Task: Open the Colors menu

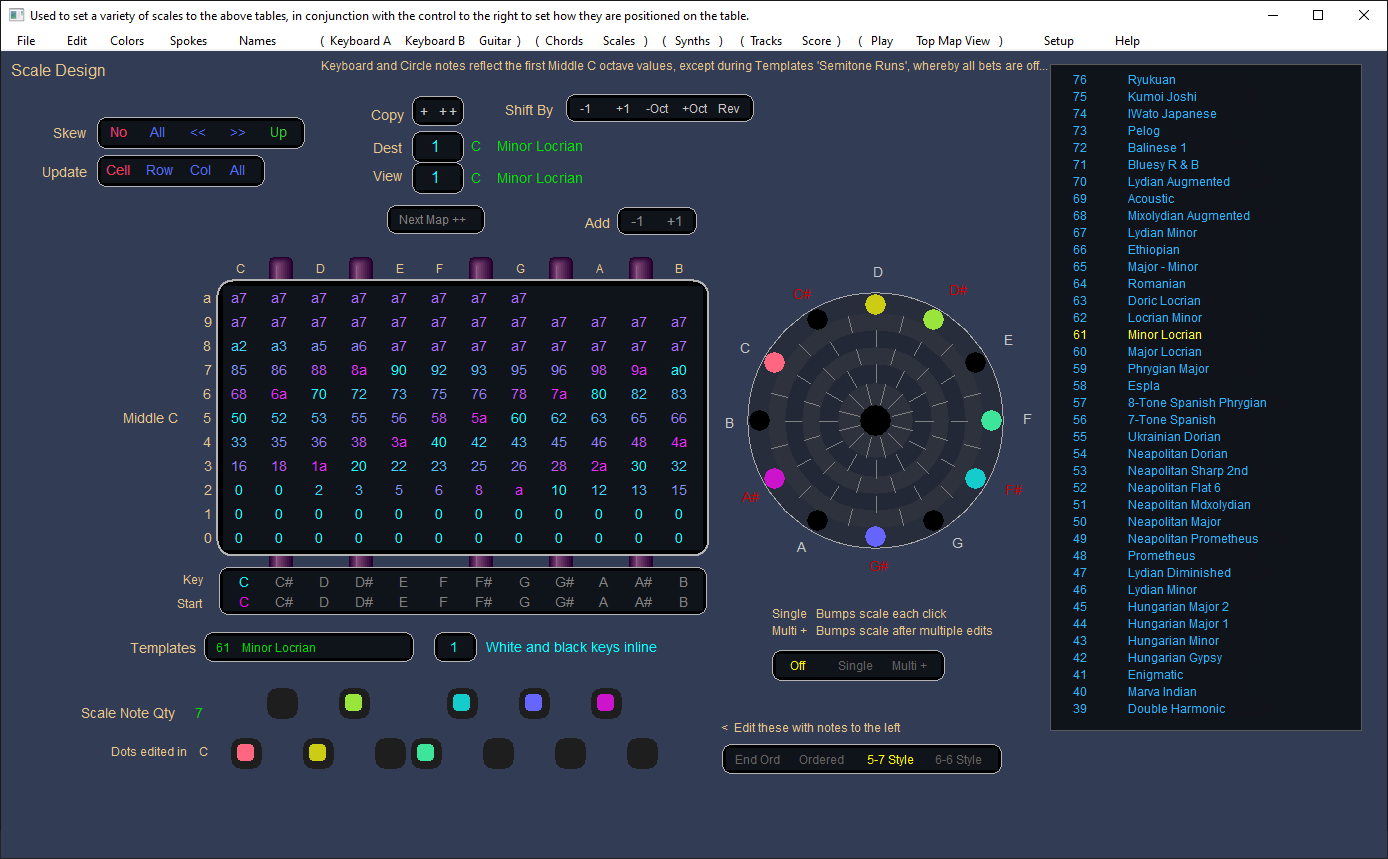Action: 127,41
